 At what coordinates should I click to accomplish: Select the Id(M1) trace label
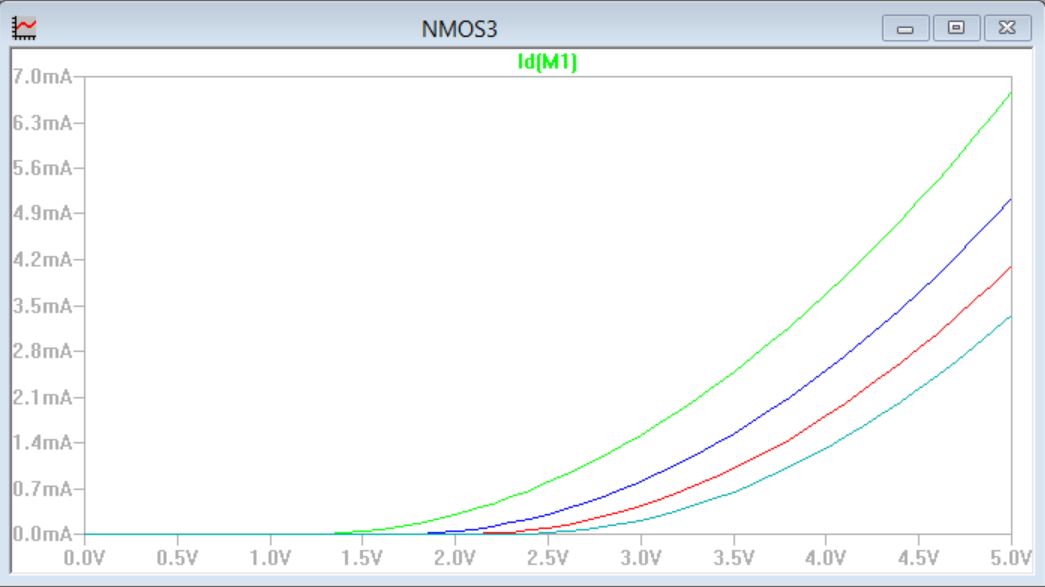click(547, 62)
